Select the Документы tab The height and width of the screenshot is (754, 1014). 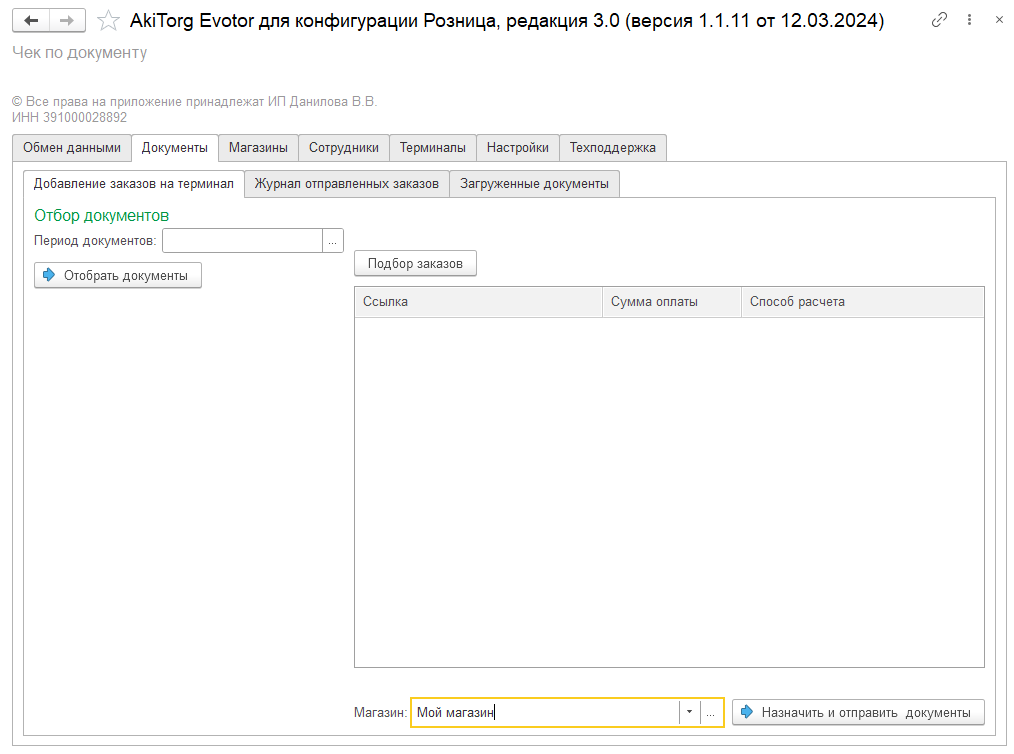pos(175,147)
